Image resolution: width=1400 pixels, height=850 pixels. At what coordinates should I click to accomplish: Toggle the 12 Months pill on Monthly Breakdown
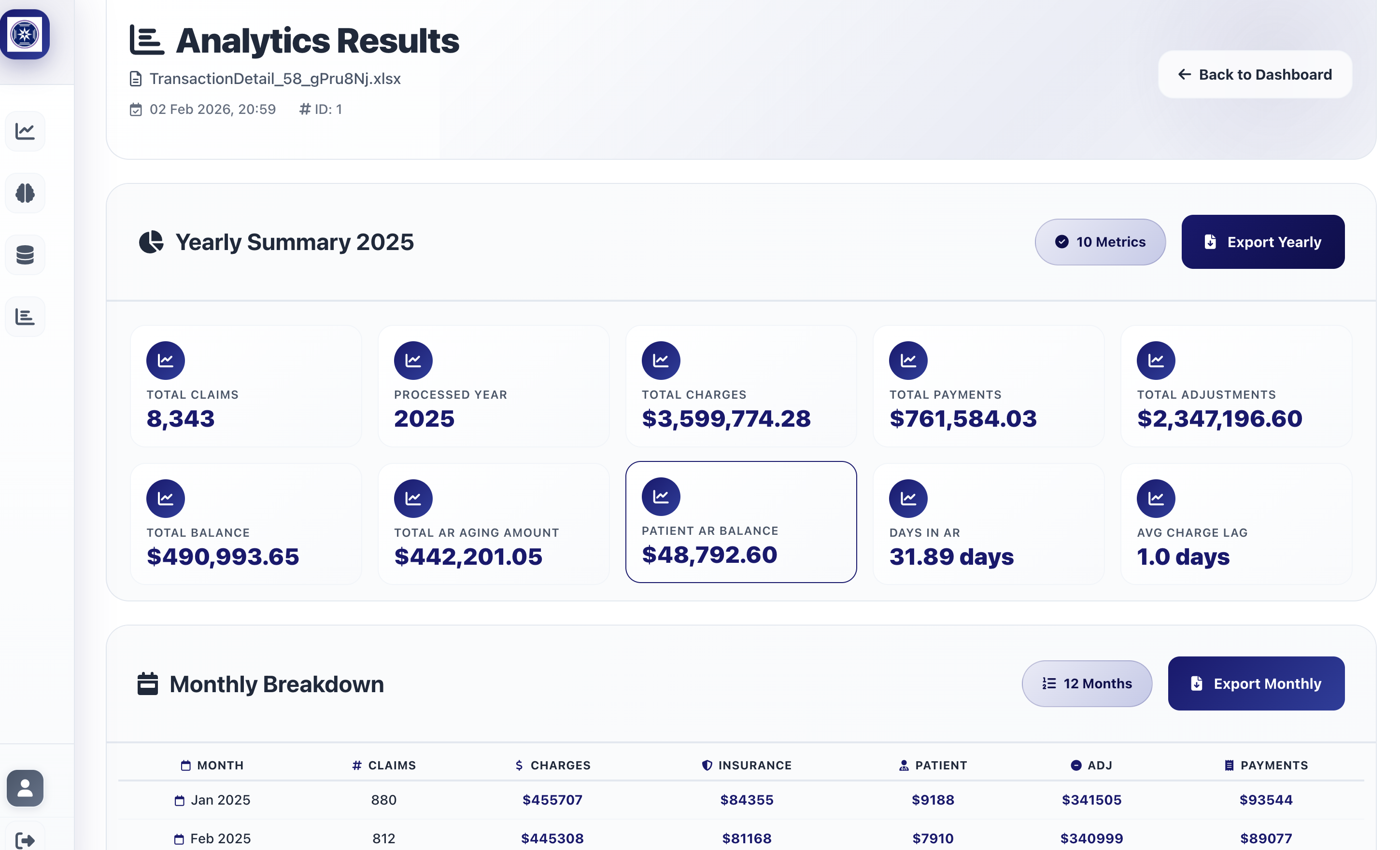[x=1087, y=683]
